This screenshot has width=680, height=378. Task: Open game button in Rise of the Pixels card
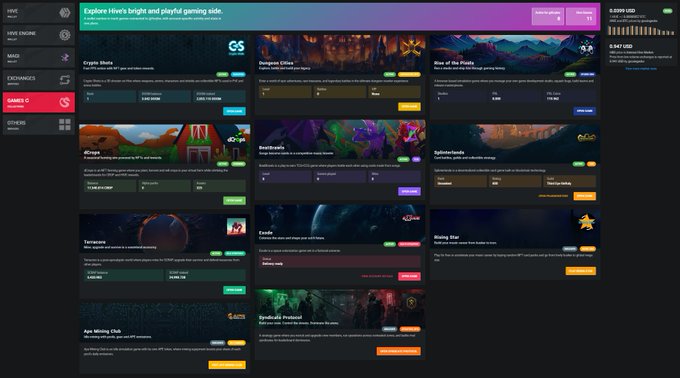click(x=585, y=111)
